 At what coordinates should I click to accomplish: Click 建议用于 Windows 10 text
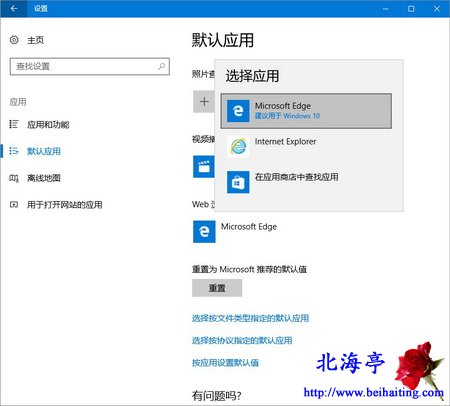[x=287, y=116]
